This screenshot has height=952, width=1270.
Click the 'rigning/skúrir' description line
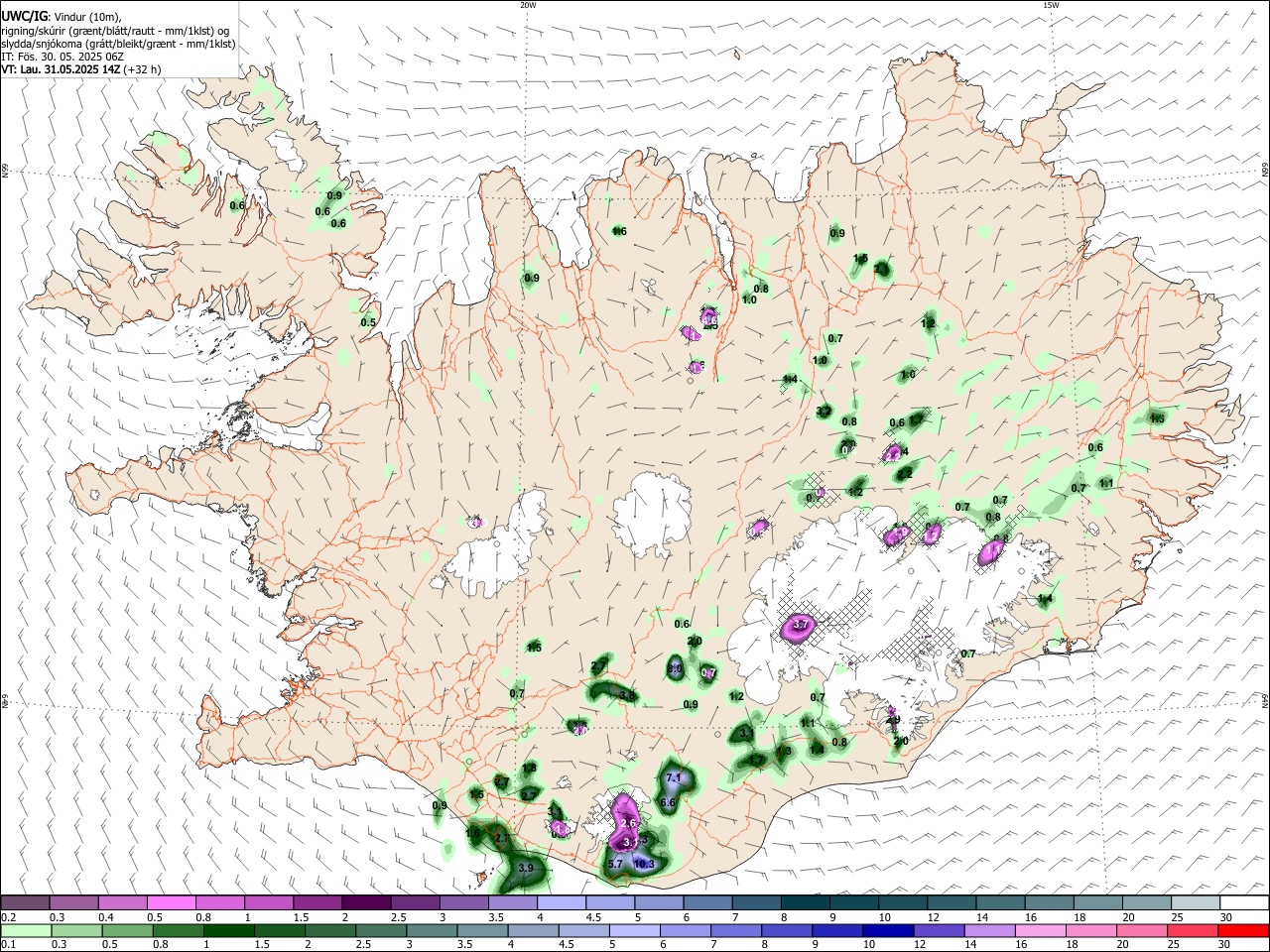click(116, 30)
